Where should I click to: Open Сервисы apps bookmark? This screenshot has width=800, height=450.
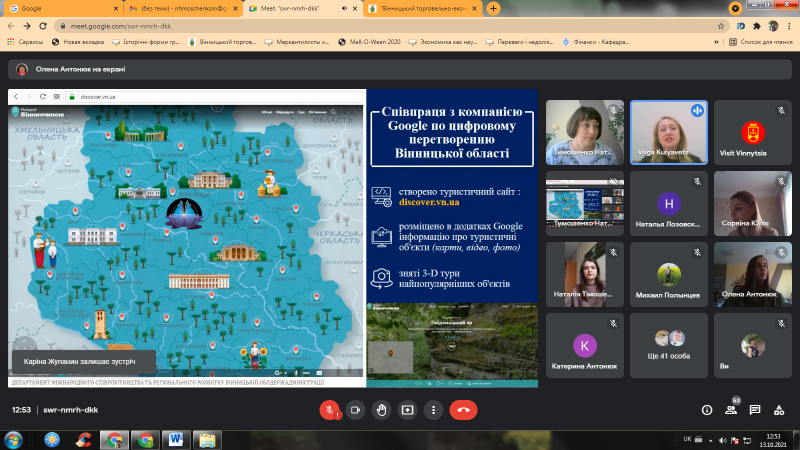pos(26,42)
